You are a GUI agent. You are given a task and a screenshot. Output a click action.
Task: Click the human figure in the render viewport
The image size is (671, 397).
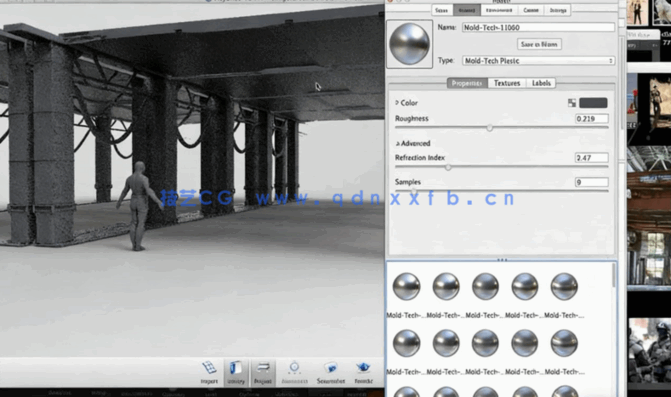click(138, 206)
